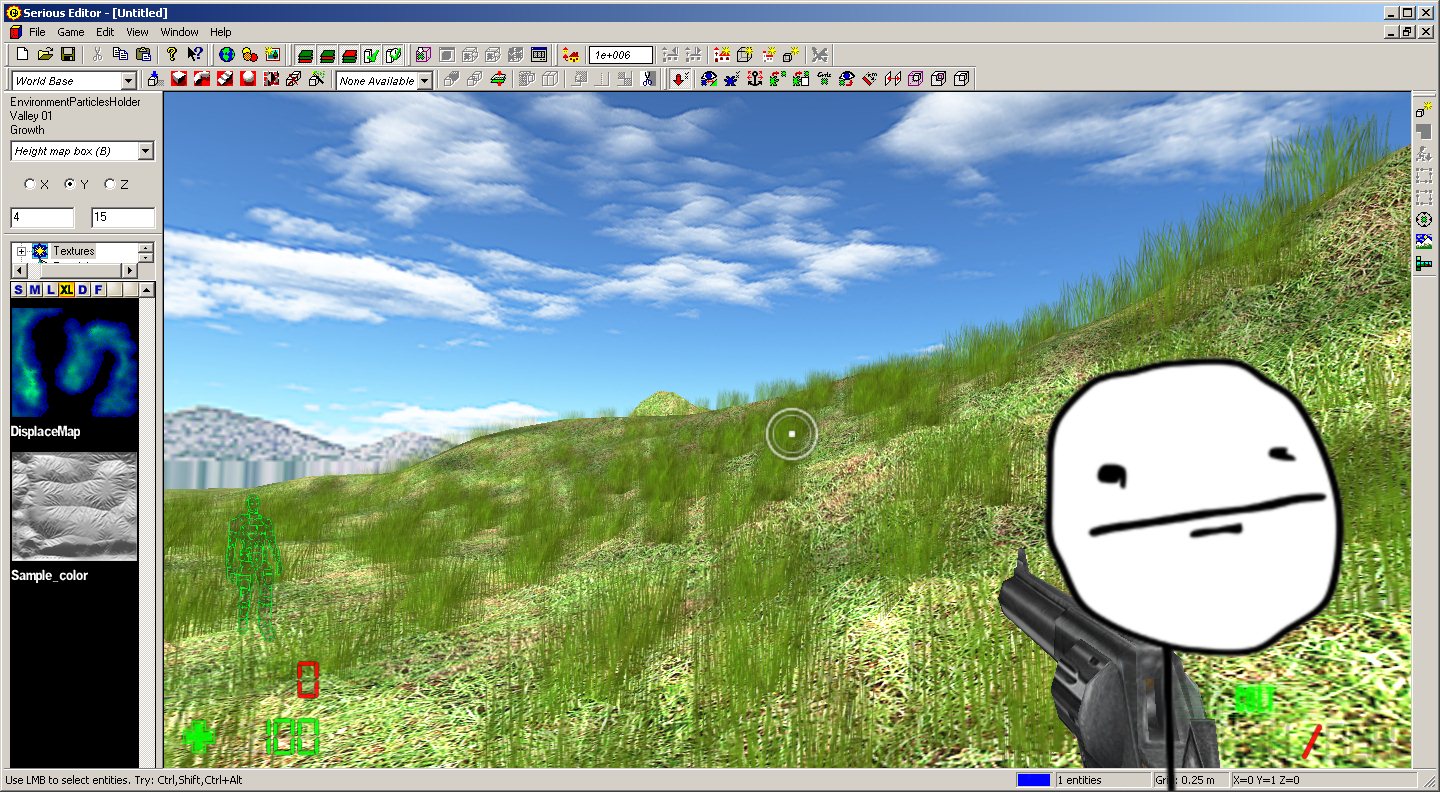1440x792 pixels.
Task: Click the window layout icon
Action: [539, 54]
